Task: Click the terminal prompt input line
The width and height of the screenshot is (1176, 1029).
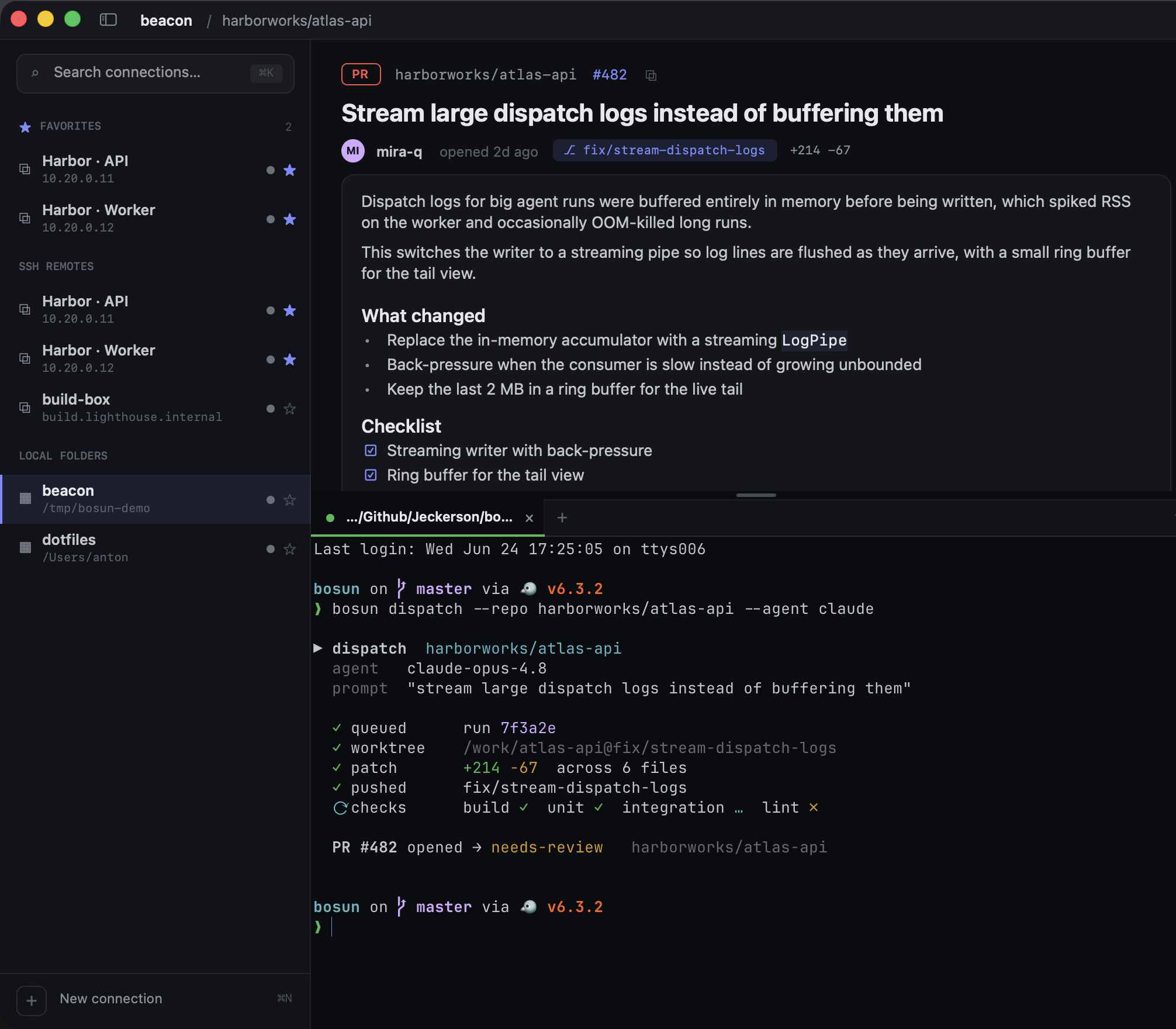Action: click(x=742, y=927)
